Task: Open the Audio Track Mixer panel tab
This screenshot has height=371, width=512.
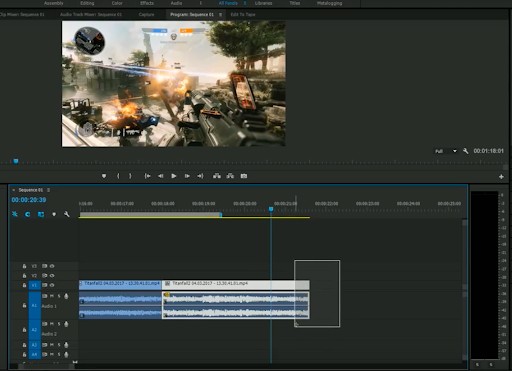Action: pos(91,15)
